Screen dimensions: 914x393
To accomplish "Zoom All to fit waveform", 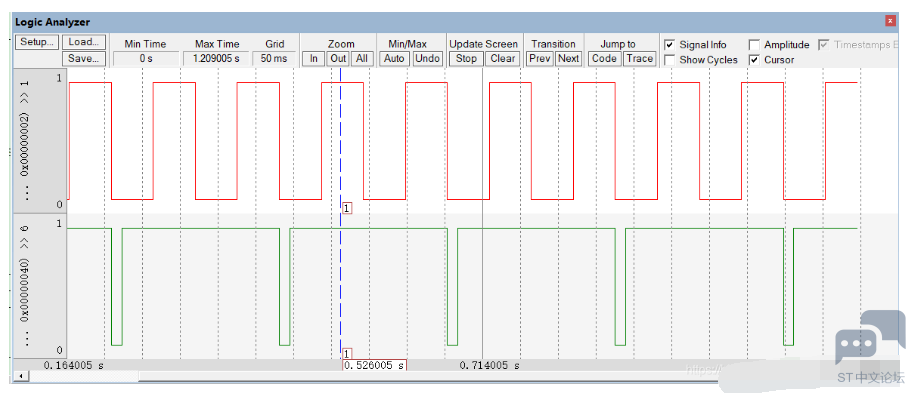I will tap(362, 58).
